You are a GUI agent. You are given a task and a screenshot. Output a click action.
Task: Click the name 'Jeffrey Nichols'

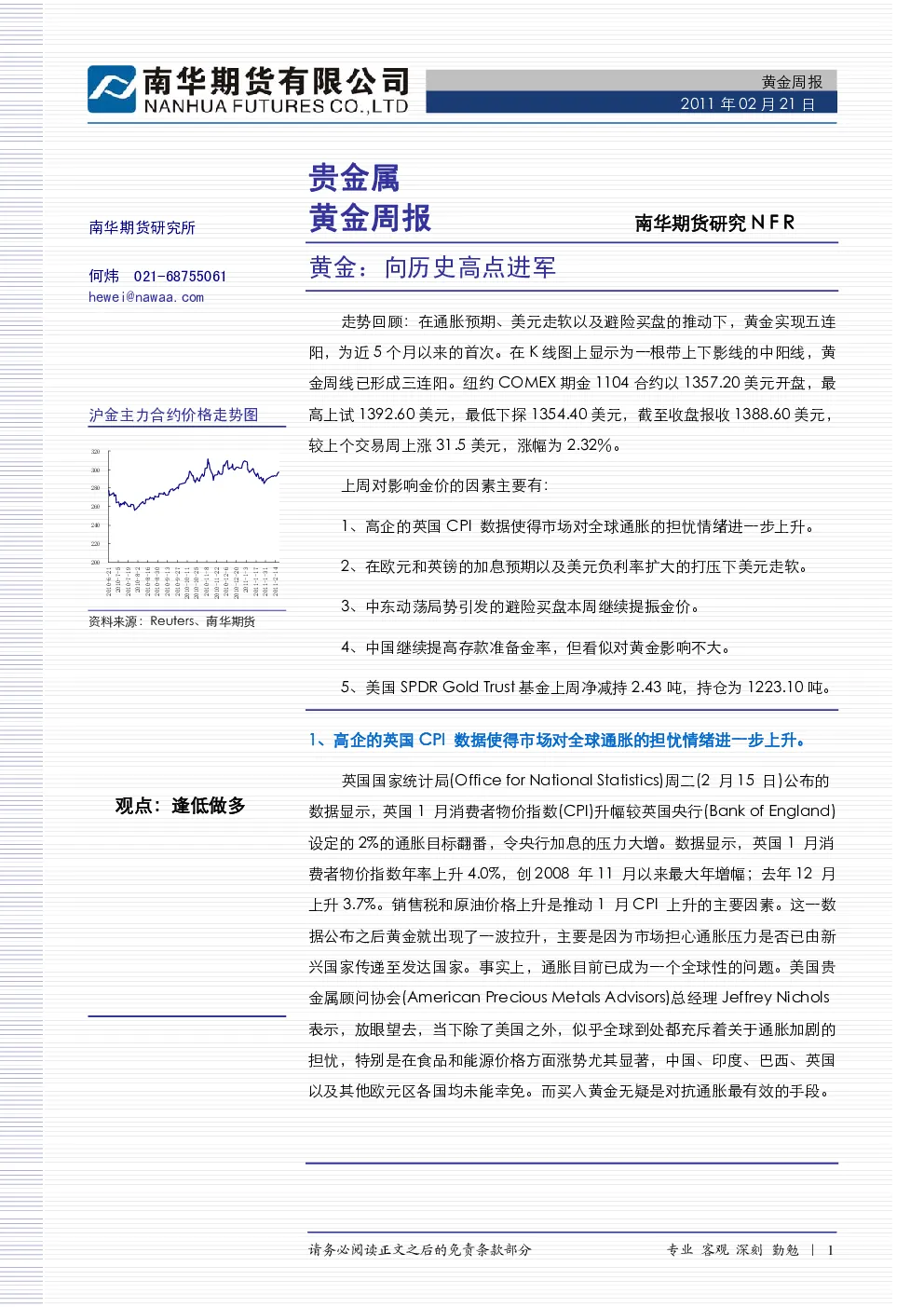(776, 998)
